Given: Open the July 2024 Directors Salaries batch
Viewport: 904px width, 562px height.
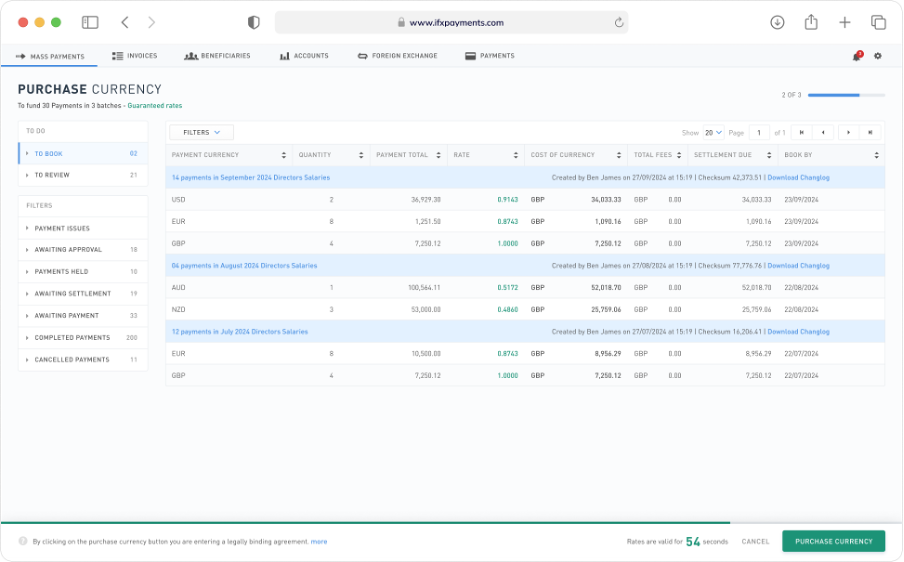Looking at the screenshot, I should [x=240, y=331].
